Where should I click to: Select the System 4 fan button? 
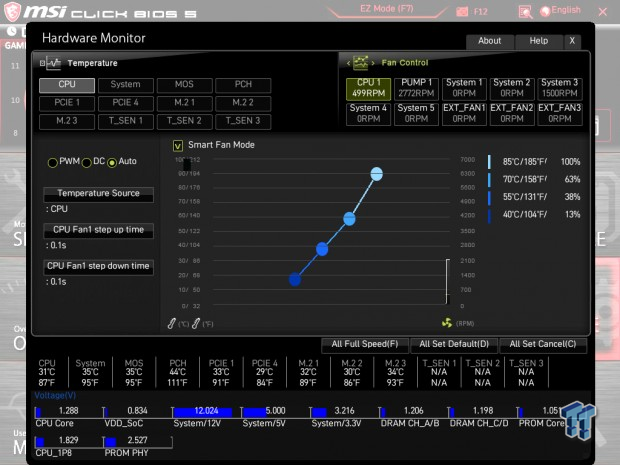coord(369,114)
